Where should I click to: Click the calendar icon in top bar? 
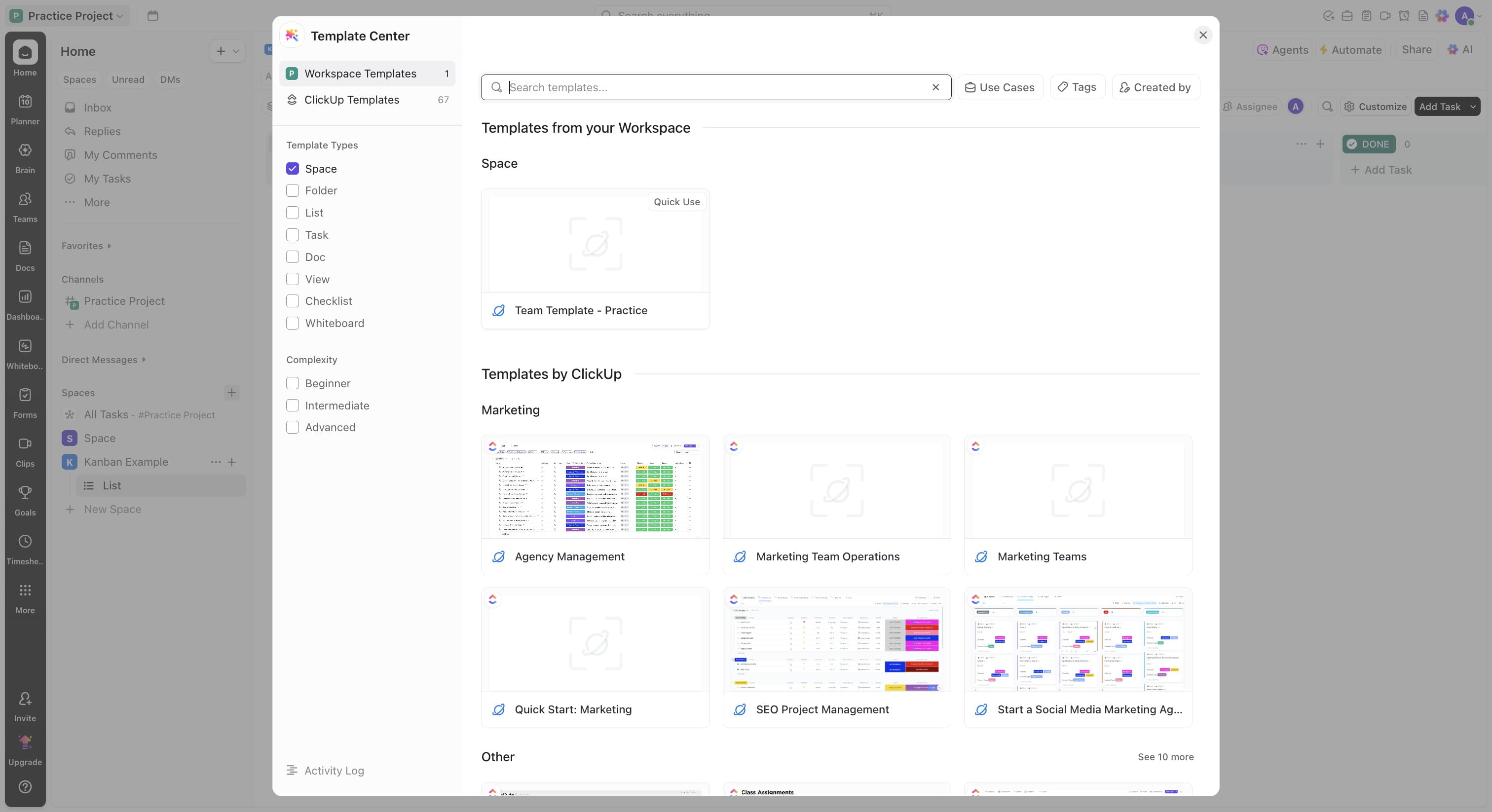(152, 16)
